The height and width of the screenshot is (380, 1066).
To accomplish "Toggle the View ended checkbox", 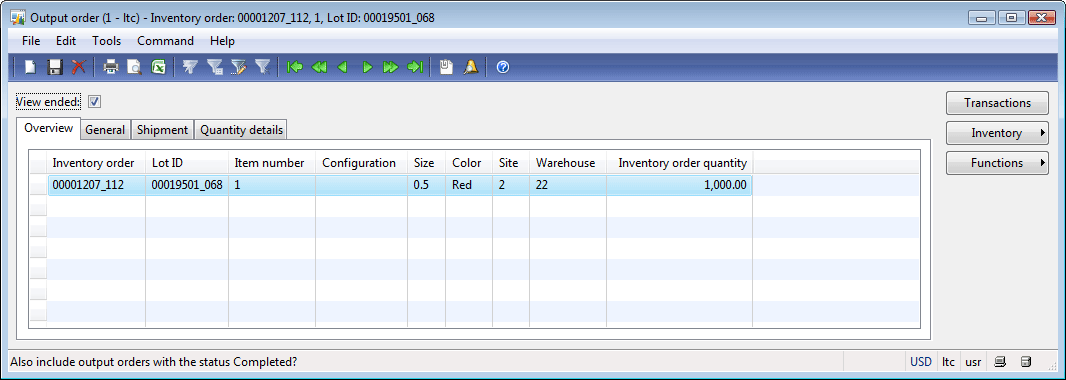I will click(x=94, y=102).
